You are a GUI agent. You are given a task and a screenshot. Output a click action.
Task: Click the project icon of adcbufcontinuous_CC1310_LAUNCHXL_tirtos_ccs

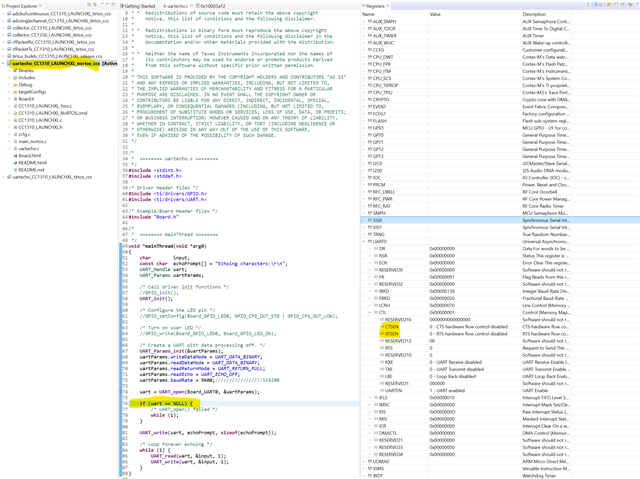point(9,14)
